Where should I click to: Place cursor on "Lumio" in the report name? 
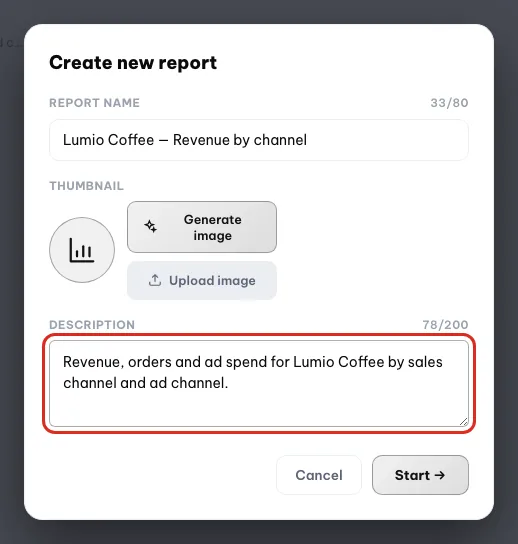83,140
